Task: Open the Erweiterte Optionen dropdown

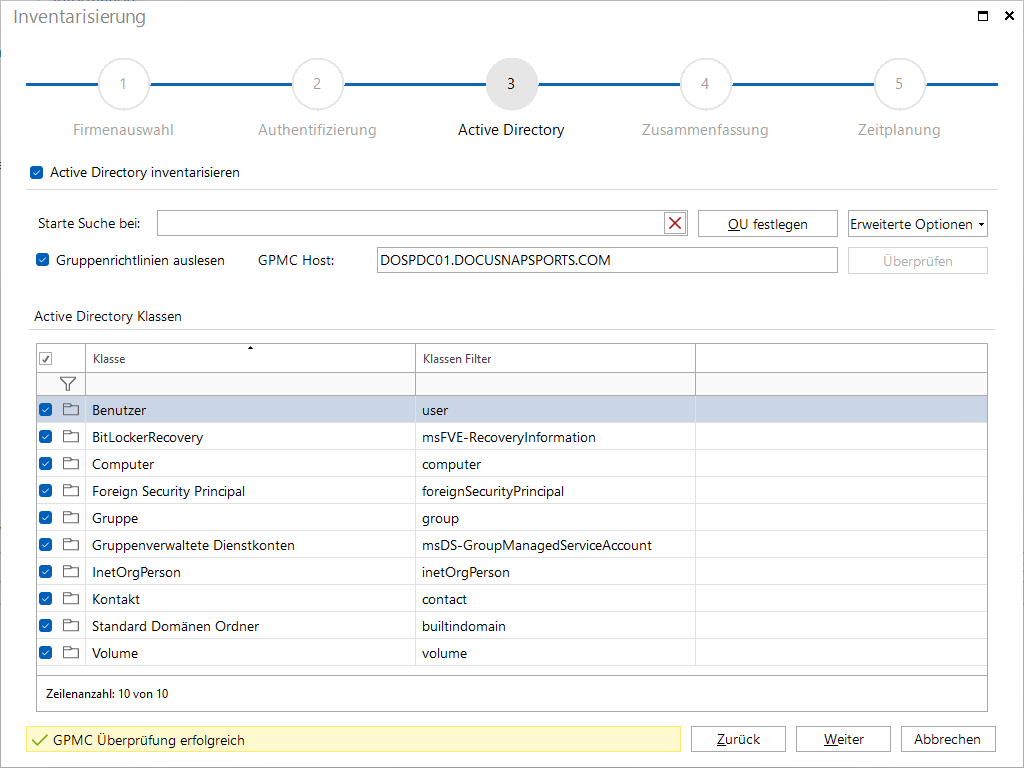Action: point(918,224)
